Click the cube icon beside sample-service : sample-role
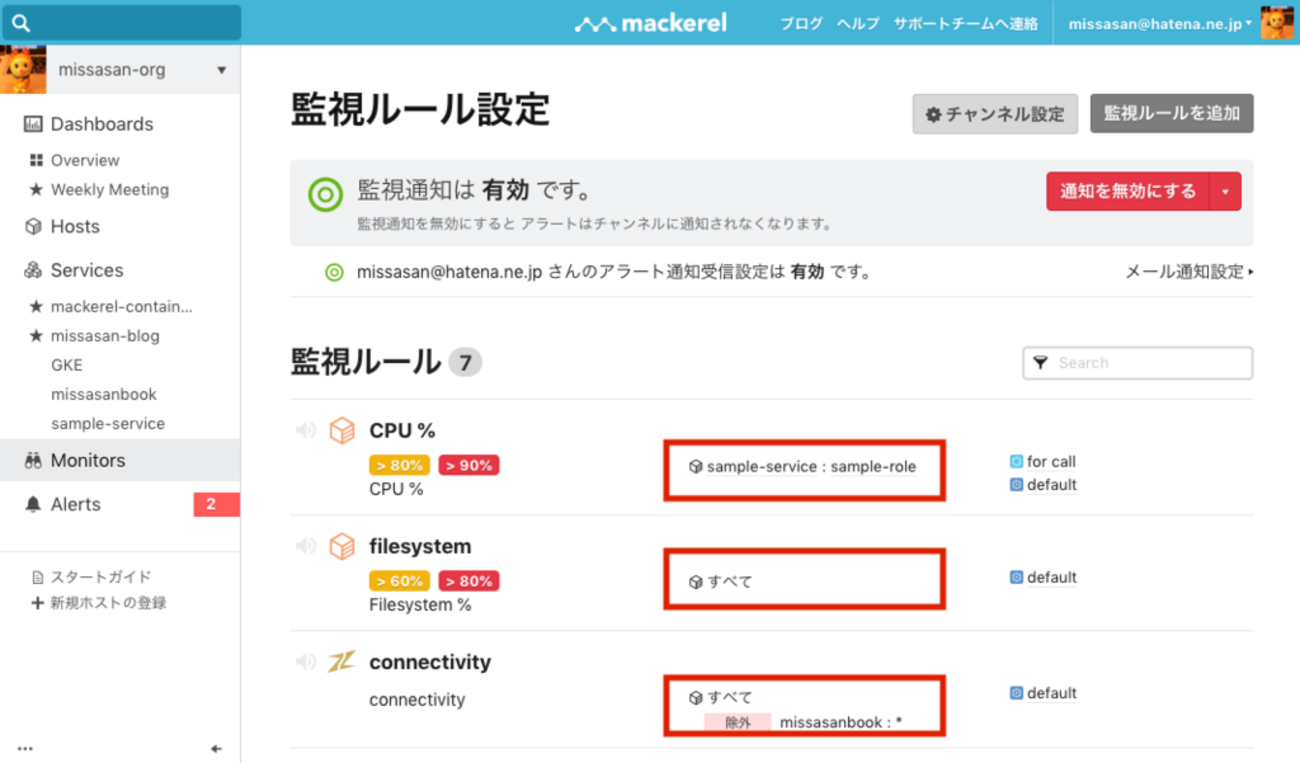 coord(695,467)
